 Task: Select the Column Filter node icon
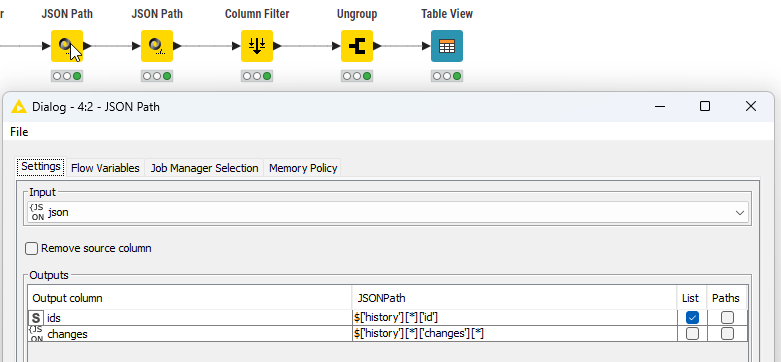click(x=257, y=46)
